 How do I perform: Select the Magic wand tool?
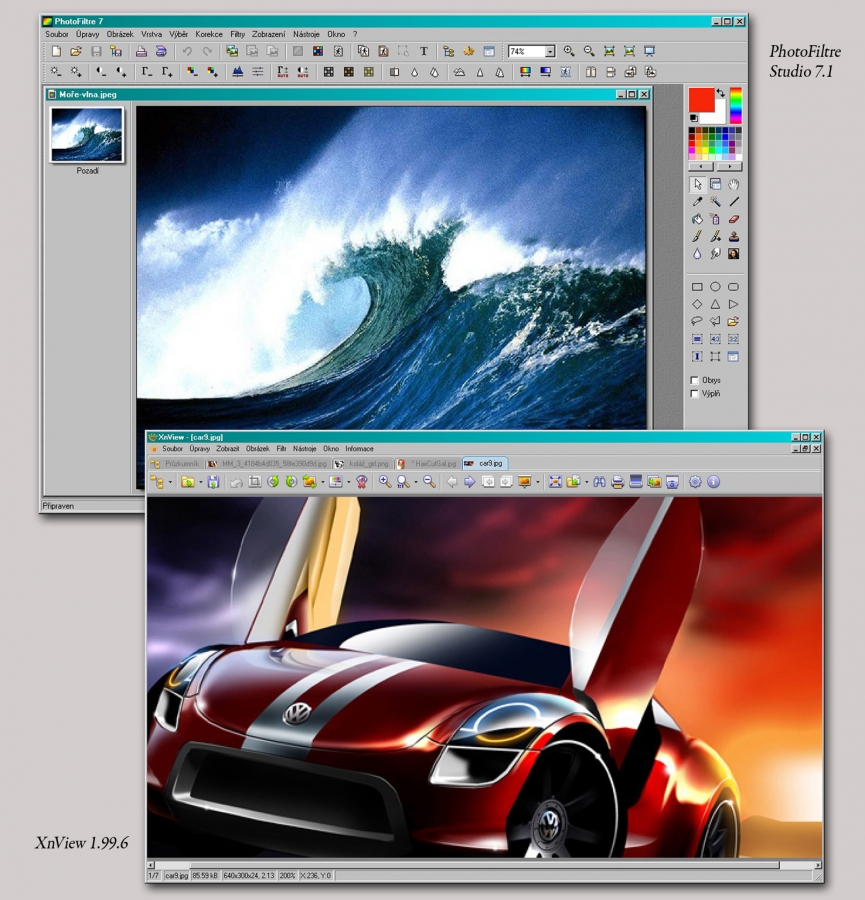715,202
